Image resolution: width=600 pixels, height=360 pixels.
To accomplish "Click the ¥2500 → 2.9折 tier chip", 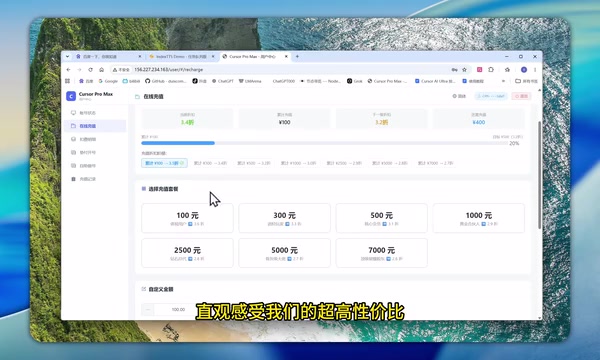I will 344,163.
